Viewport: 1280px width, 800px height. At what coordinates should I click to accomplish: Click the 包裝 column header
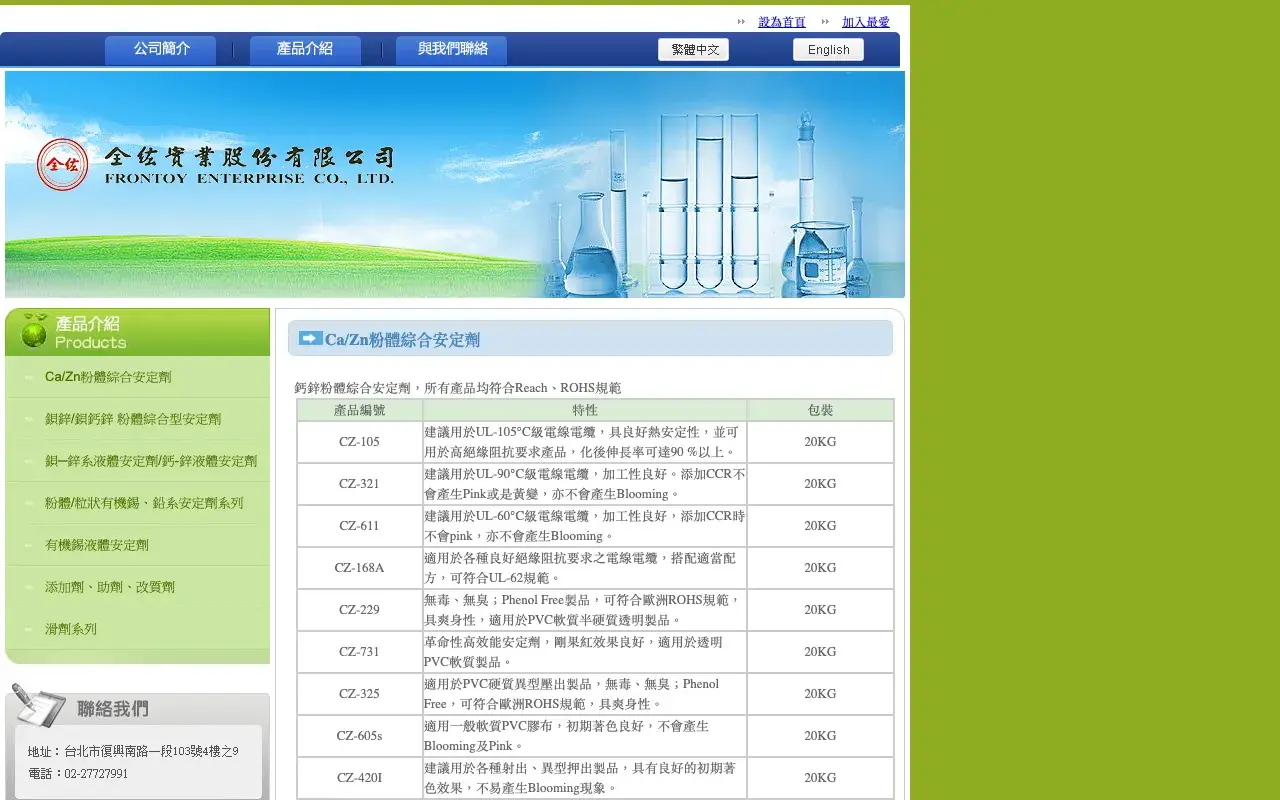(820, 410)
